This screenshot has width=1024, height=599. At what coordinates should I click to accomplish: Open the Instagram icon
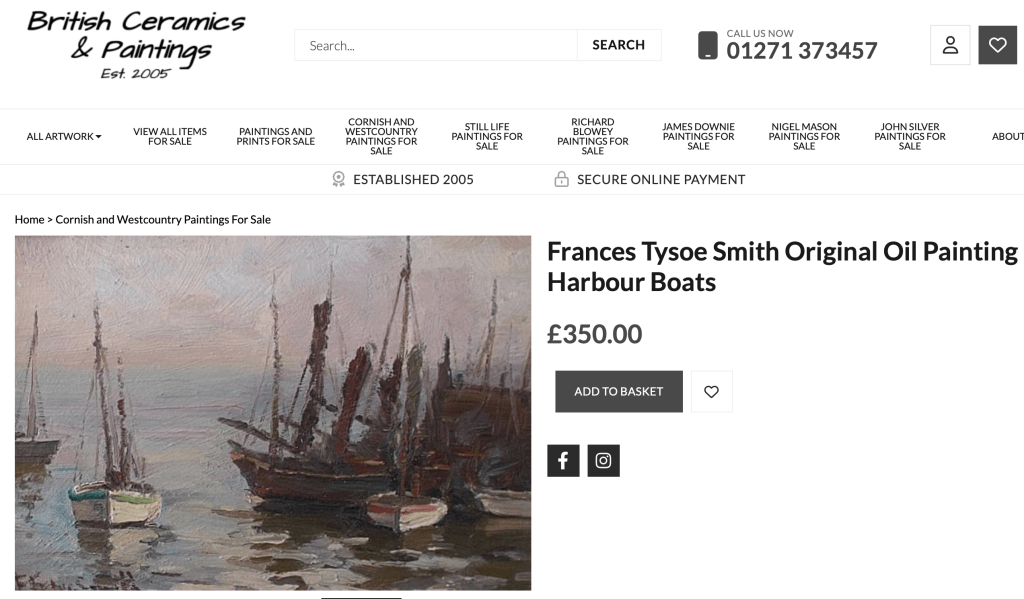pos(603,461)
